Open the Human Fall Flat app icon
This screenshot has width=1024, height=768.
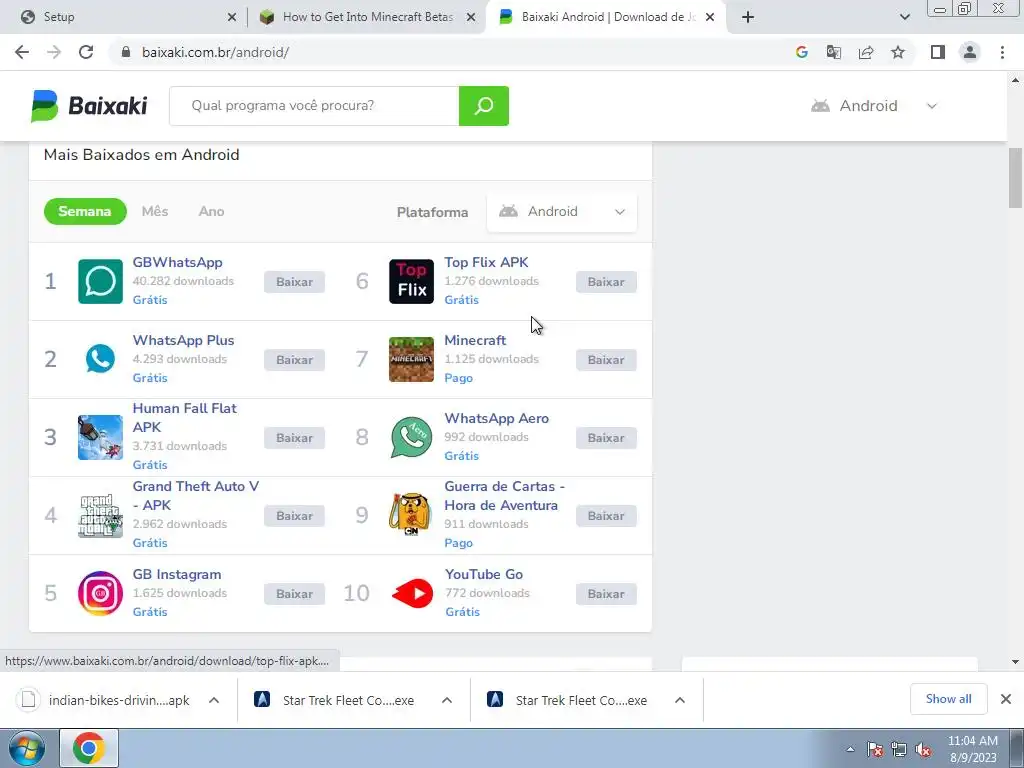tap(100, 438)
